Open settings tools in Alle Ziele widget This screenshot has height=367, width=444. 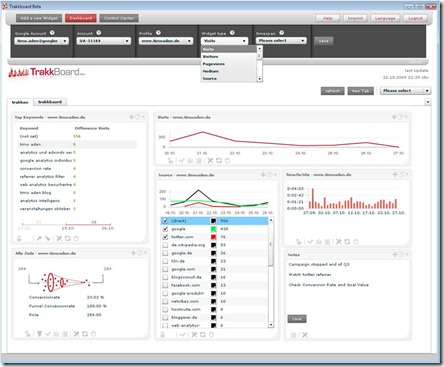(x=76, y=334)
